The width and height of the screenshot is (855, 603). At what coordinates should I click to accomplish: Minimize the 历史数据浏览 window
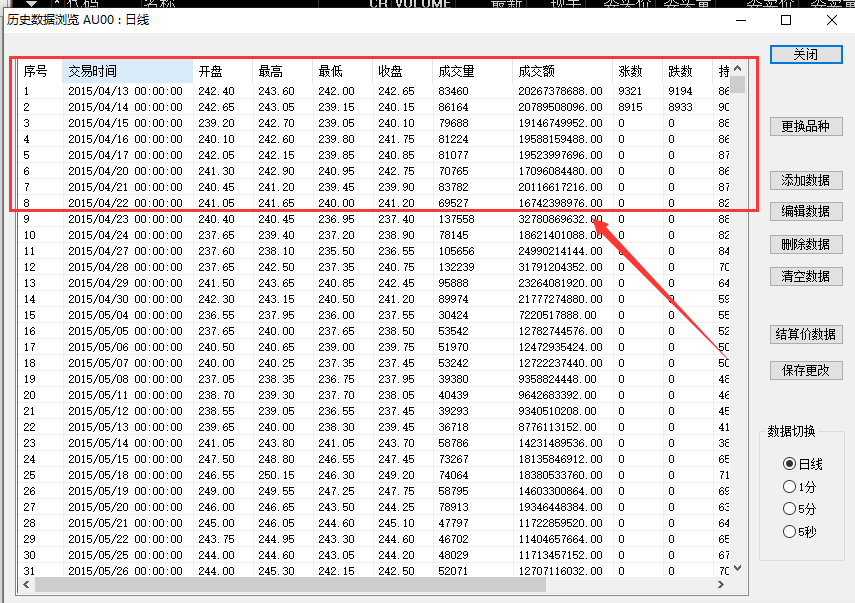click(741, 20)
